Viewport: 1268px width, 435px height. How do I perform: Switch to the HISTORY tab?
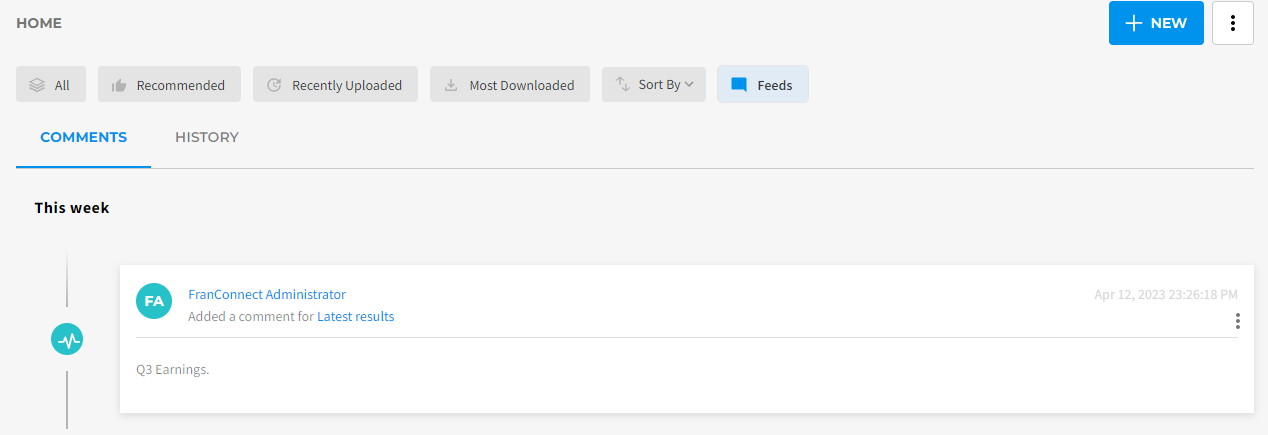(x=206, y=137)
